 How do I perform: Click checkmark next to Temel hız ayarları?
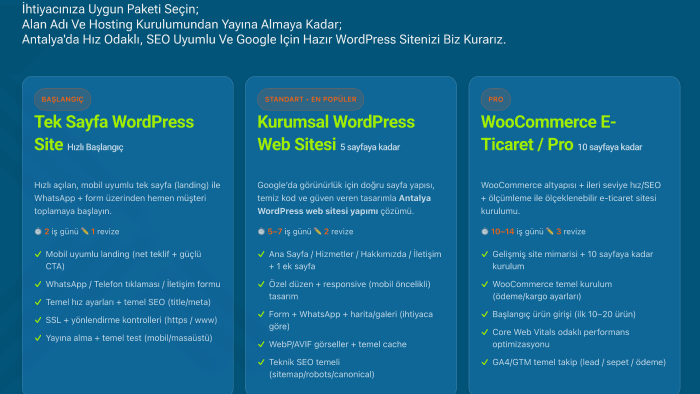tap(38, 302)
